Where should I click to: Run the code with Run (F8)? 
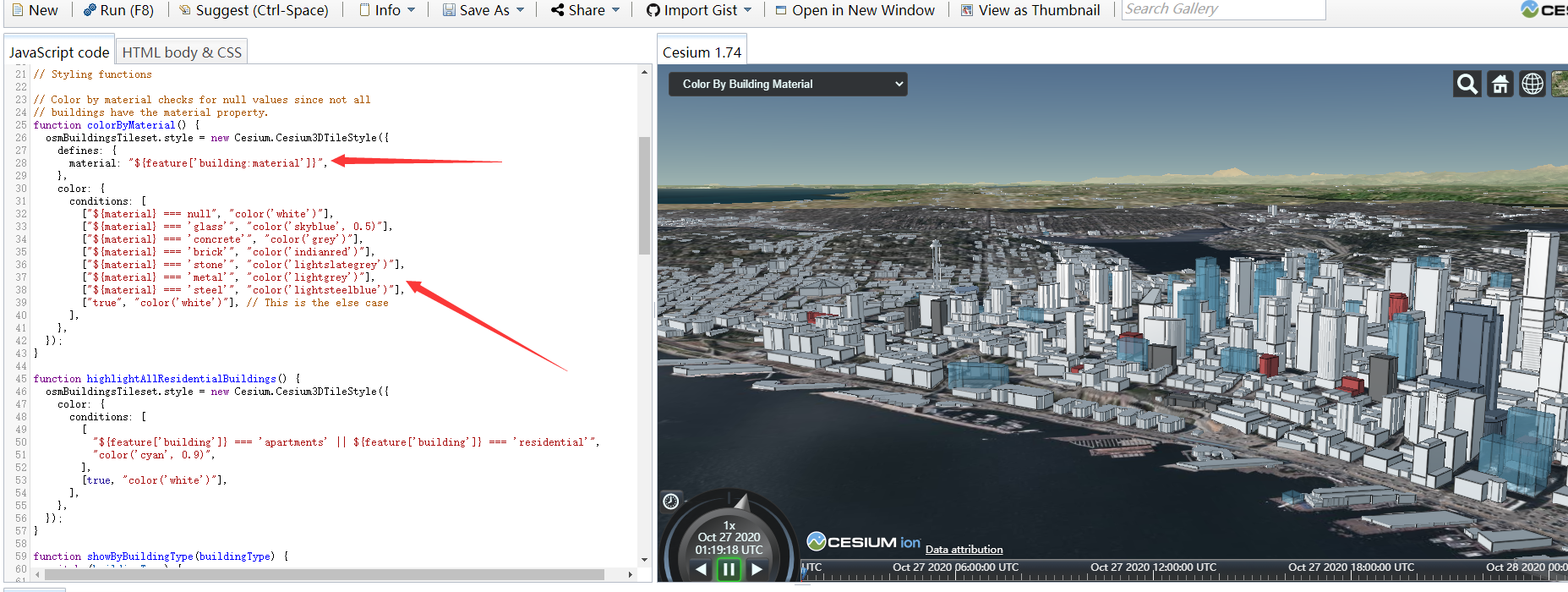point(118,10)
